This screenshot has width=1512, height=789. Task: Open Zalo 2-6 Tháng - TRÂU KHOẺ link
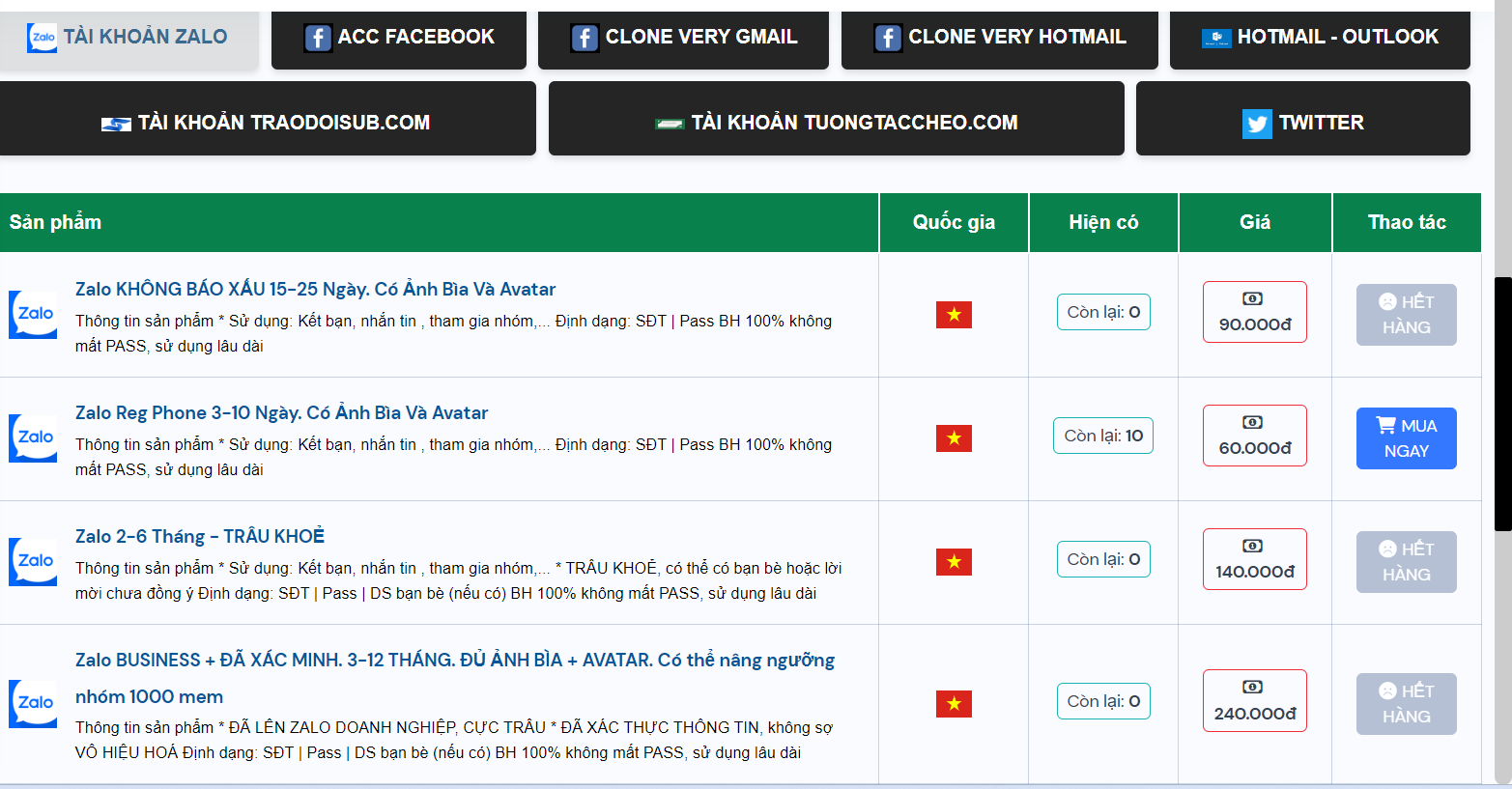pos(200,537)
